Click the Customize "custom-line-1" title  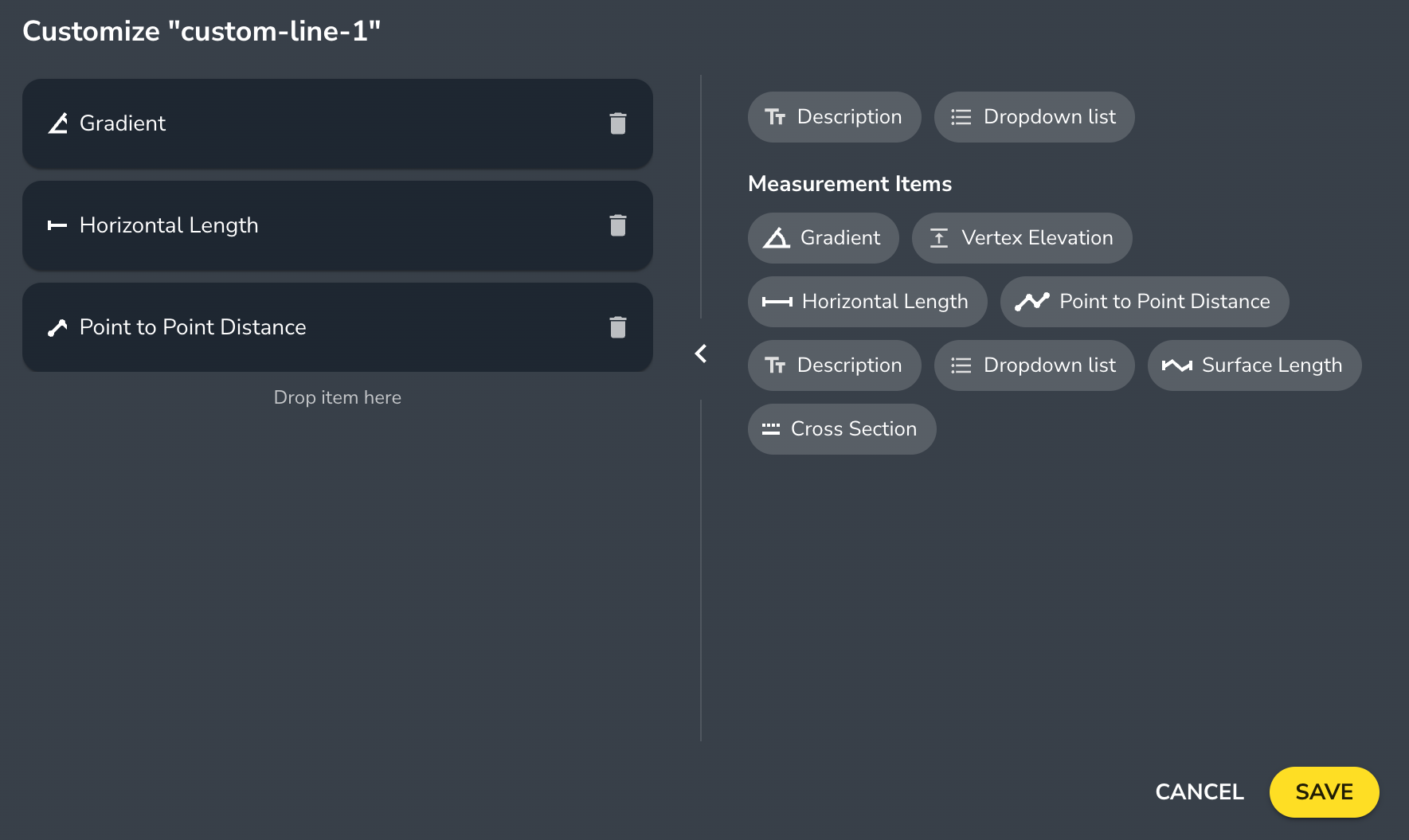click(202, 31)
